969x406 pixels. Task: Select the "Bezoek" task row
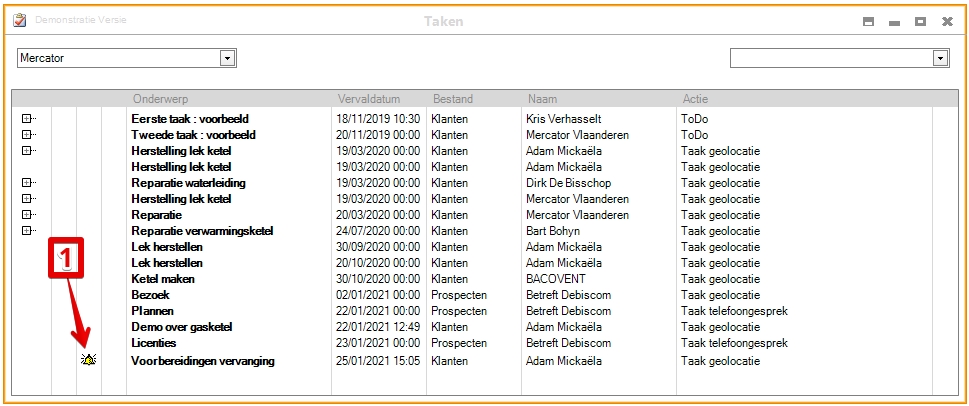151,295
